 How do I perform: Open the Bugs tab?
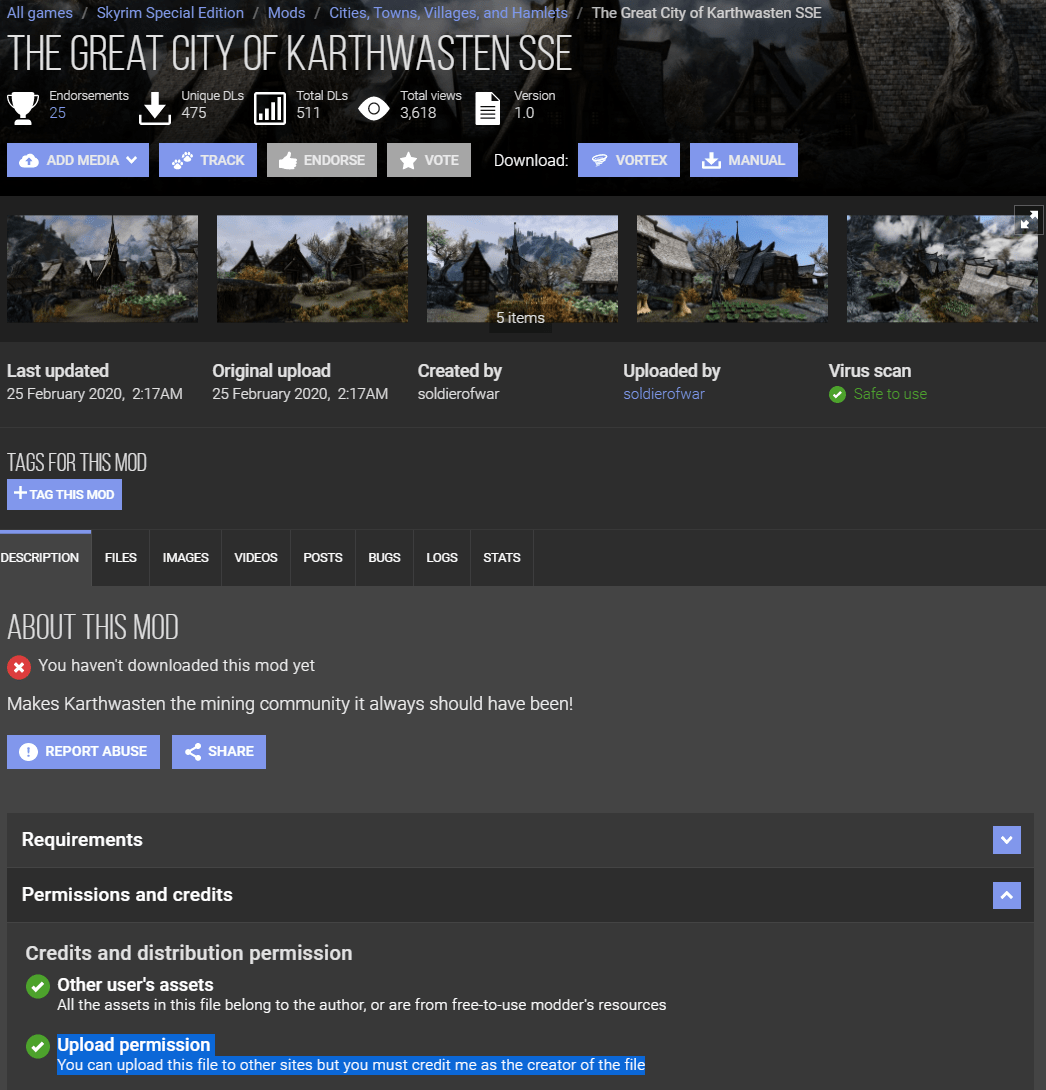pos(384,558)
